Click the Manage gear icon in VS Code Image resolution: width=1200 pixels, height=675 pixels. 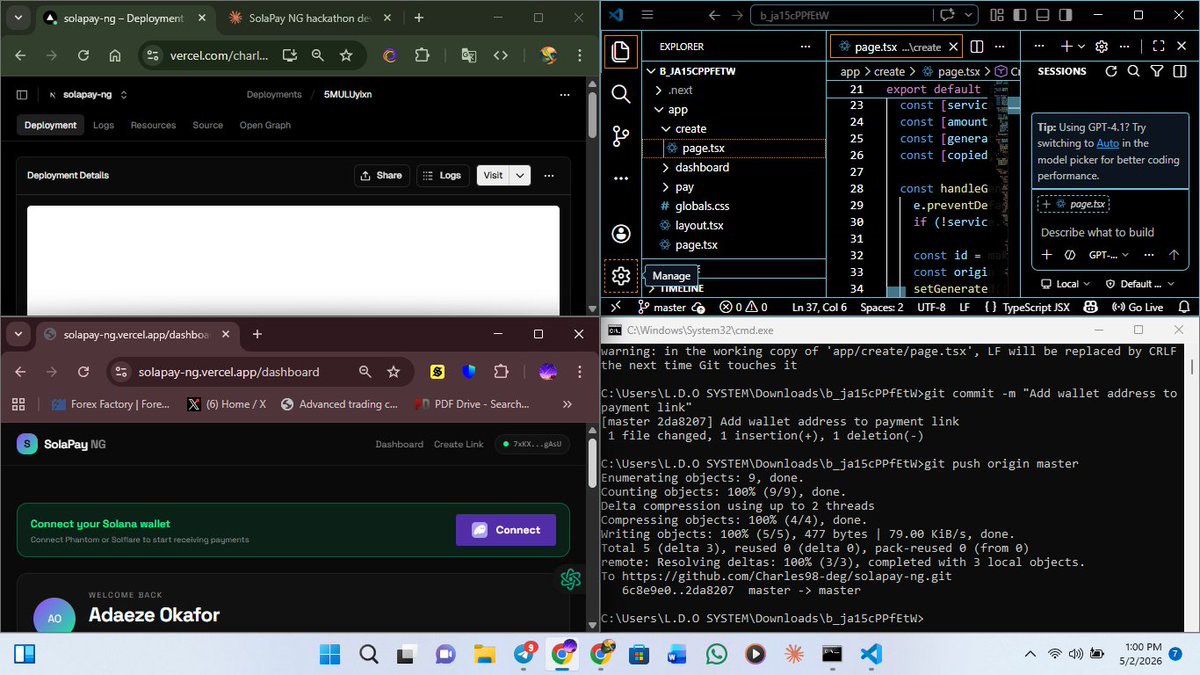tap(621, 276)
